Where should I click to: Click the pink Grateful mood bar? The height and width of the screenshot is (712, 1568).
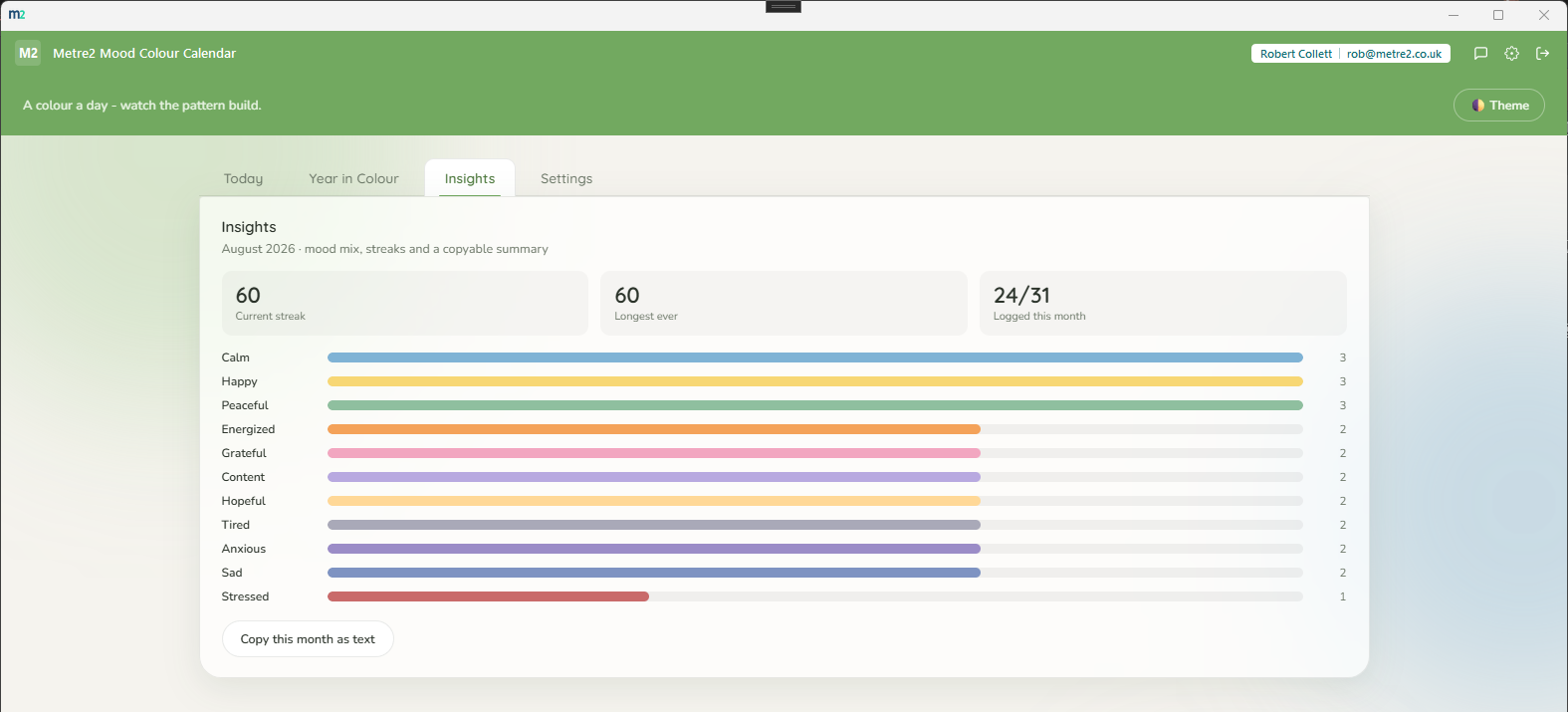pos(654,453)
